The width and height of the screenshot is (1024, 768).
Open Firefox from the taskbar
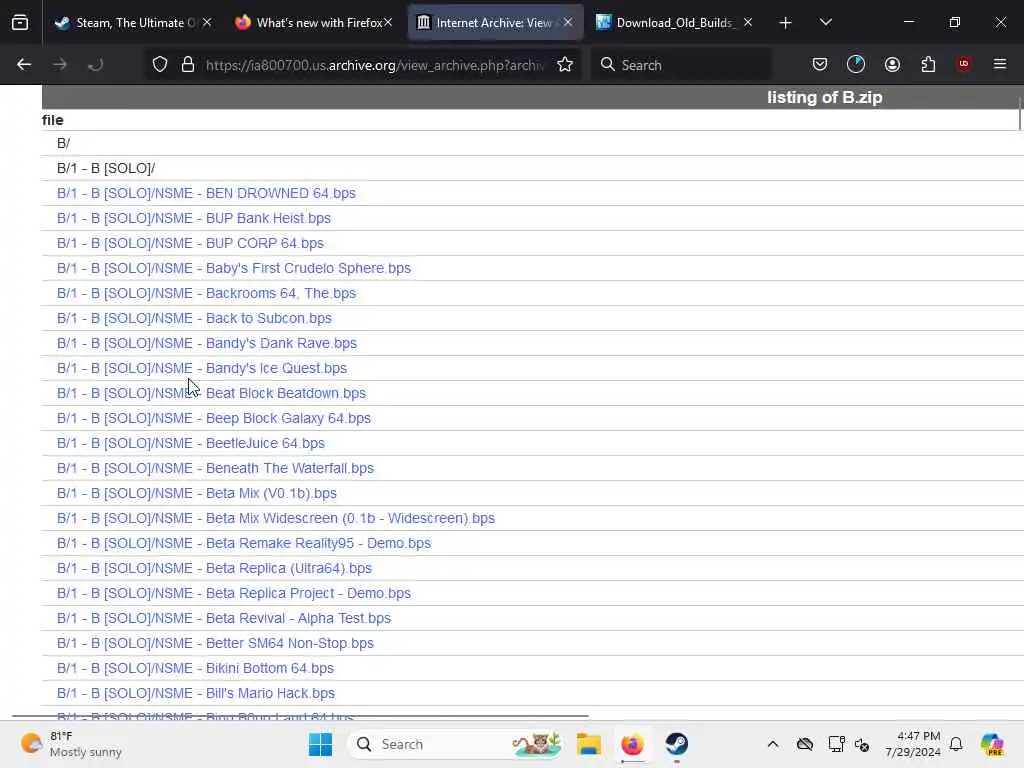pos(632,744)
